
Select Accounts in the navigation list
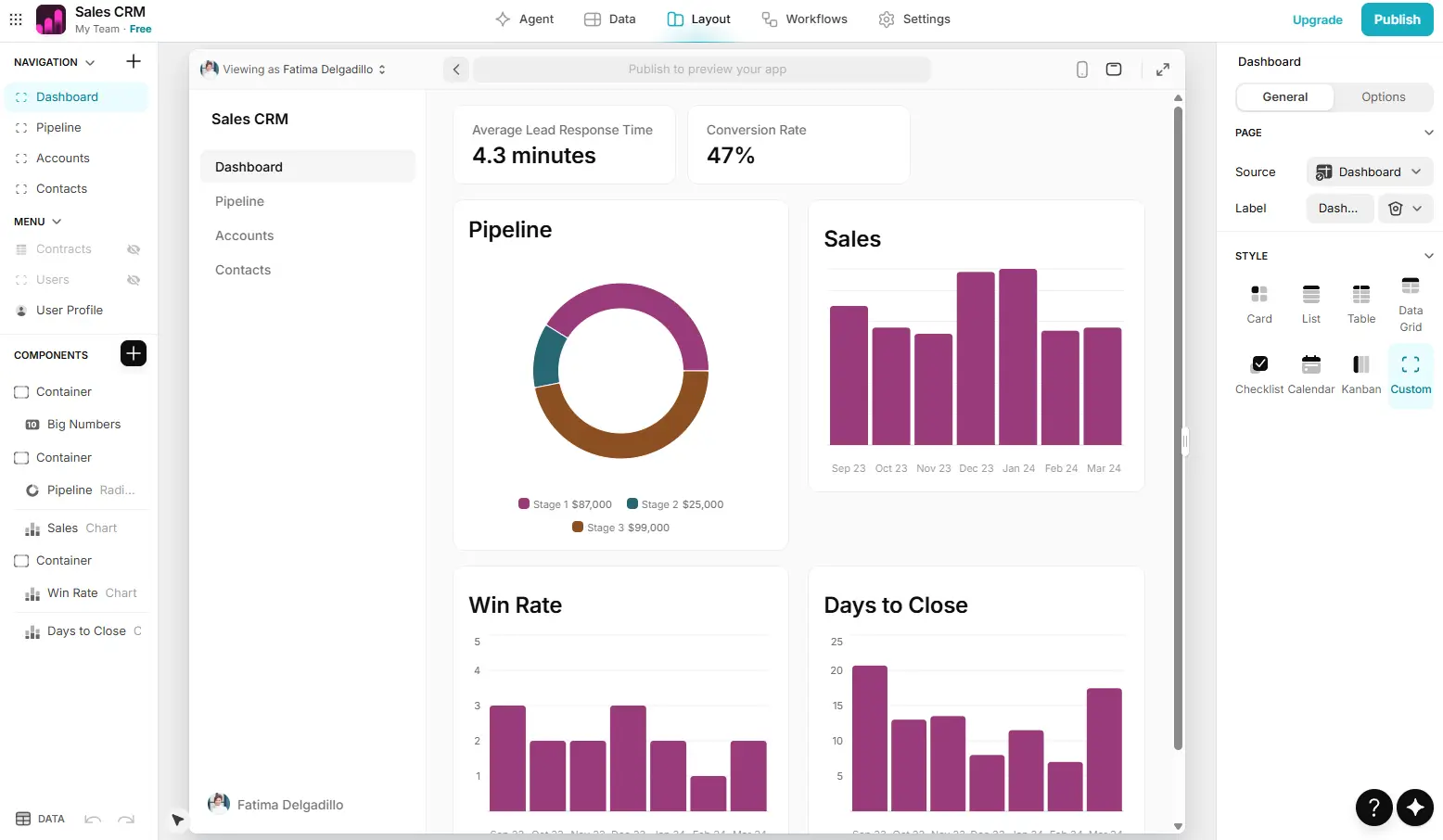point(76,158)
